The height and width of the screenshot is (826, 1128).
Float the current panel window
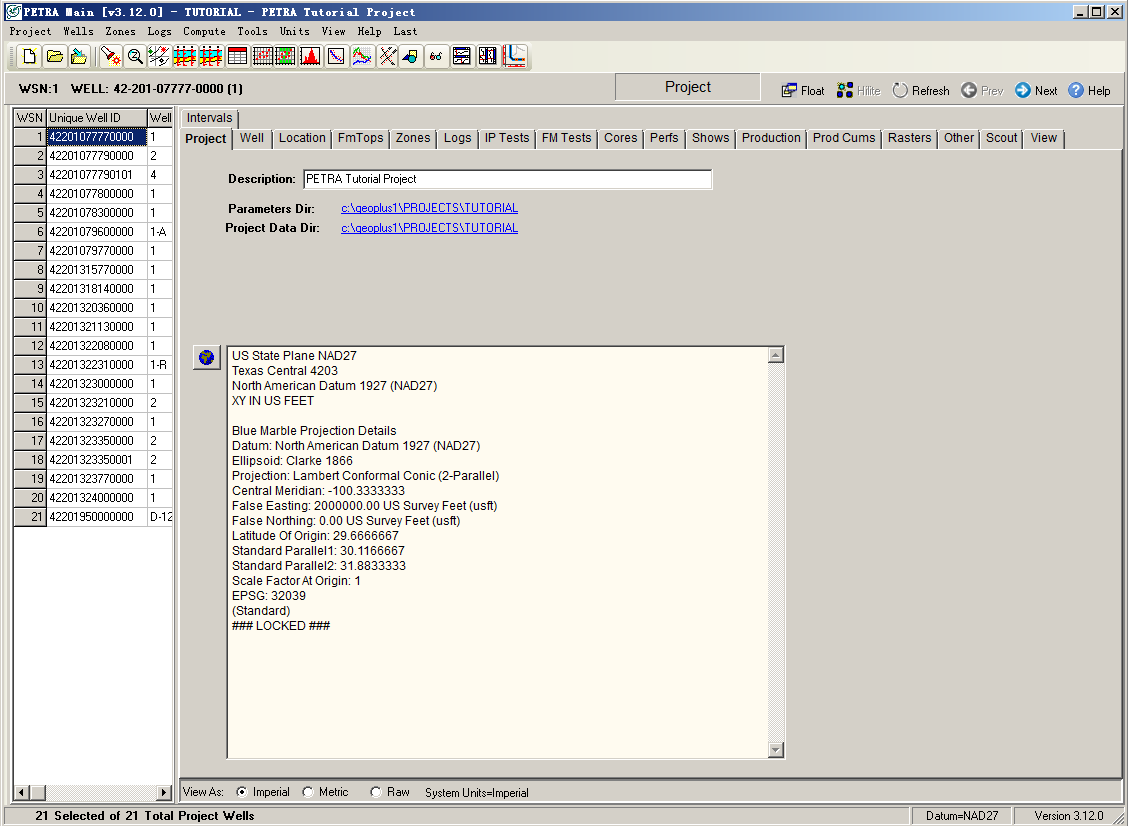coord(803,91)
